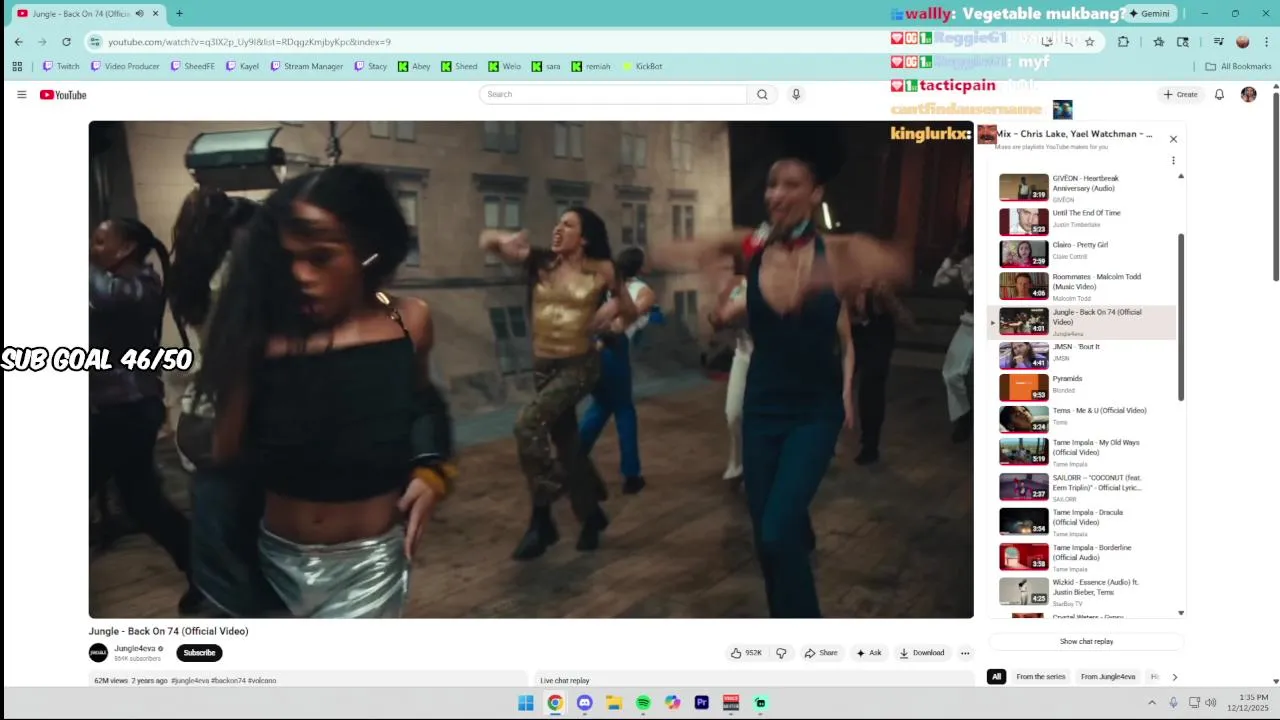This screenshot has height=720, width=1280.
Task: Select the From Jungle4eva chip
Action: 1108,677
